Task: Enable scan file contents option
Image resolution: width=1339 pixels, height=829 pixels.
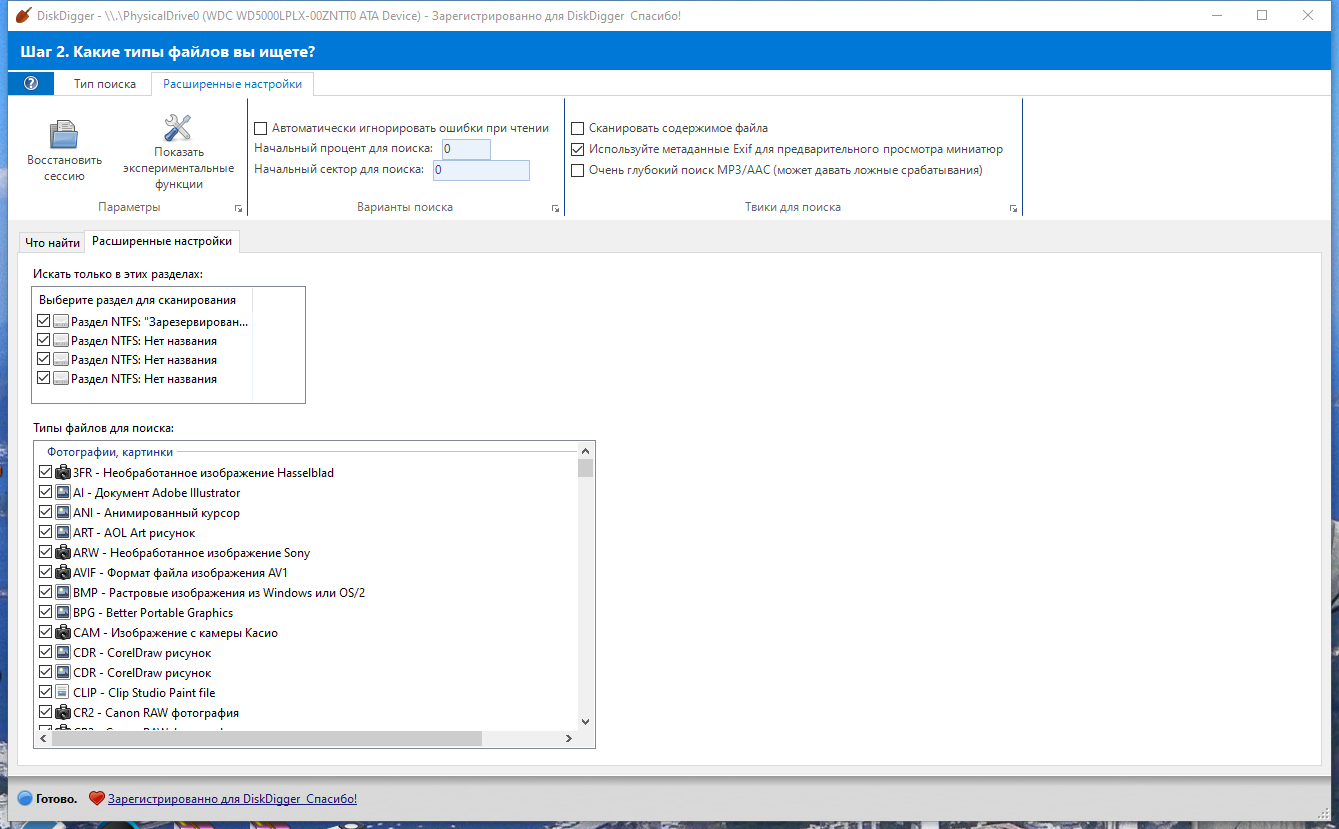Action: [578, 128]
